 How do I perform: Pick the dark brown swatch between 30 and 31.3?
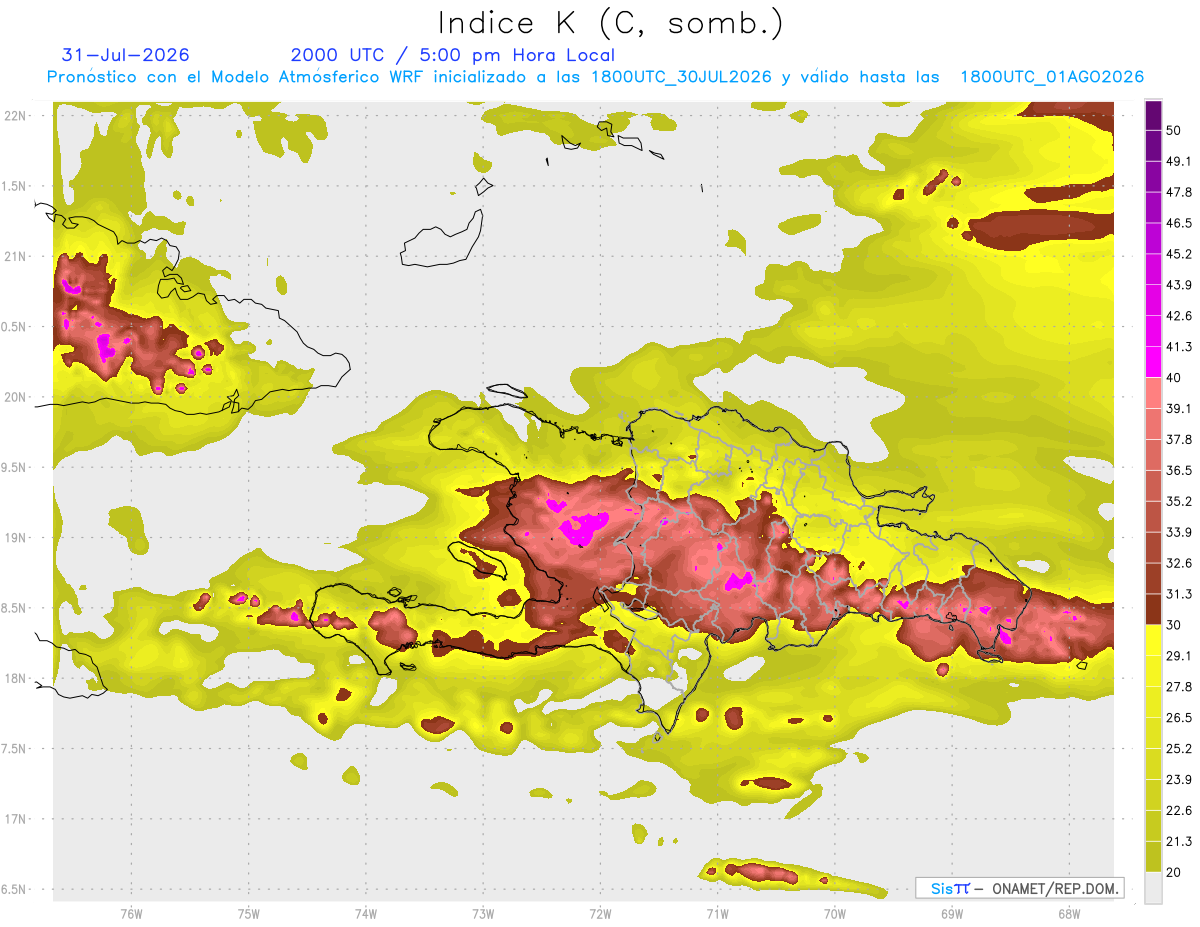click(x=1154, y=610)
